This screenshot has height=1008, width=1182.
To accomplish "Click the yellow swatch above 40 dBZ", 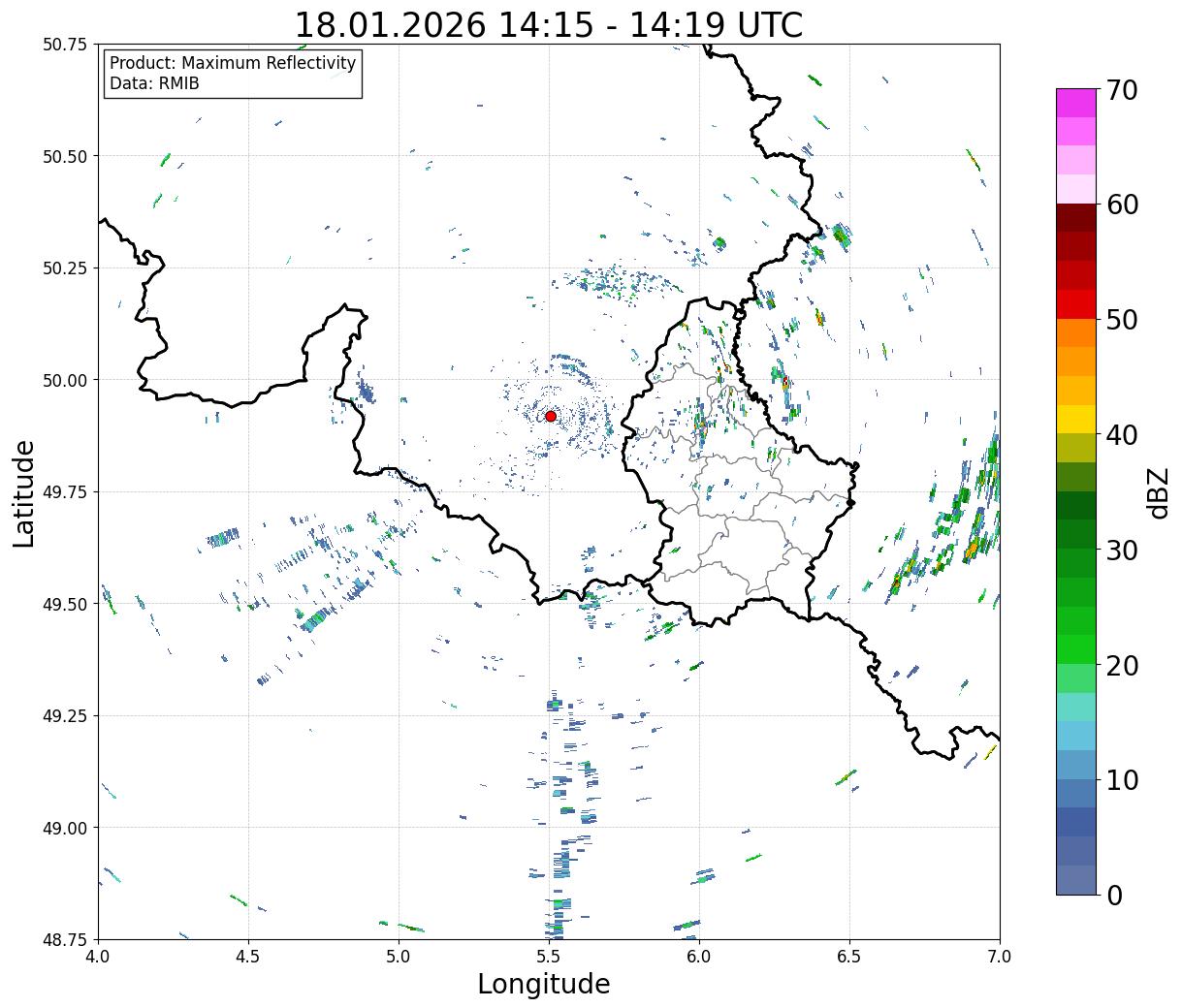I will (x=1076, y=419).
